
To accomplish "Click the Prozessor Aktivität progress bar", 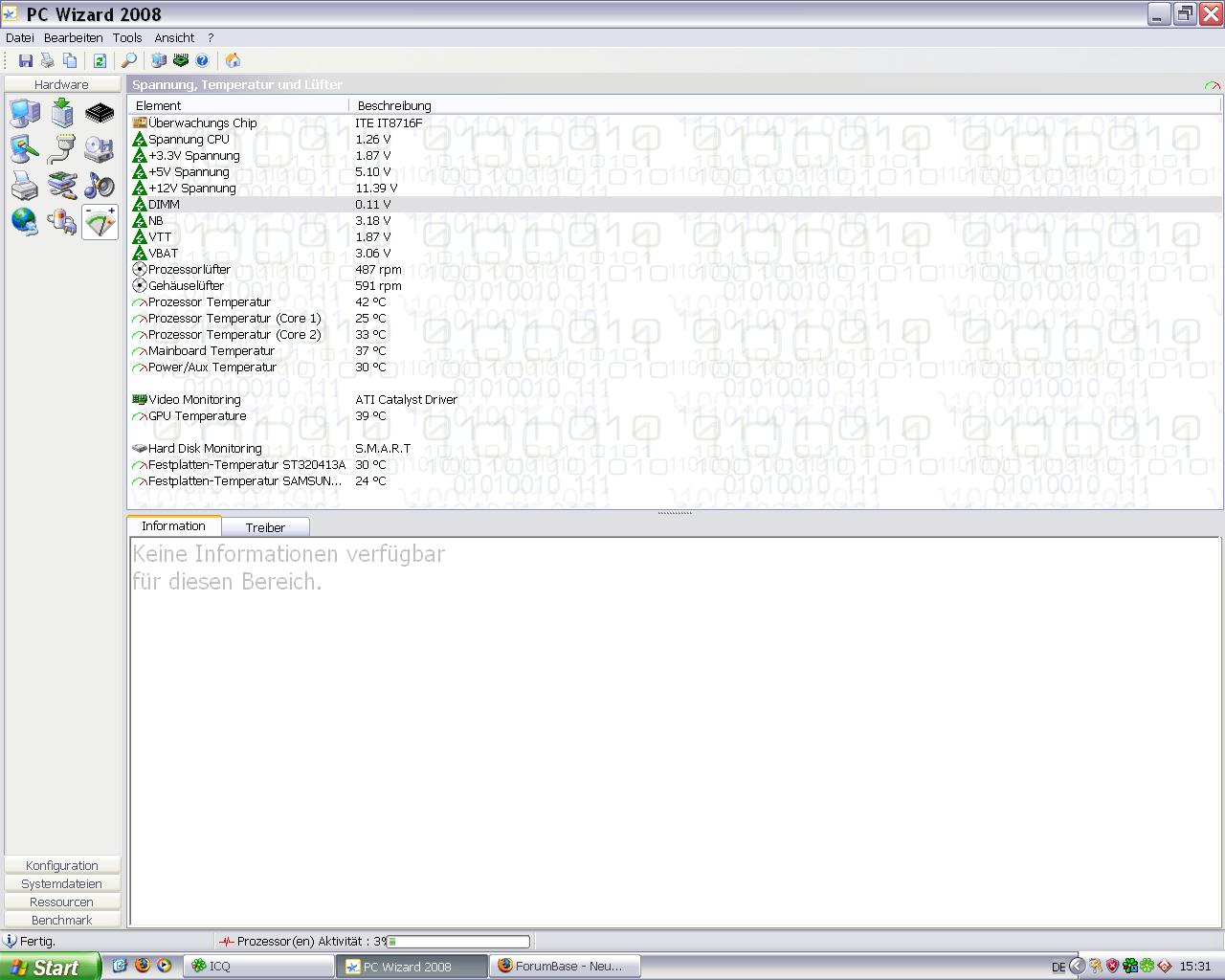I will [x=457, y=942].
